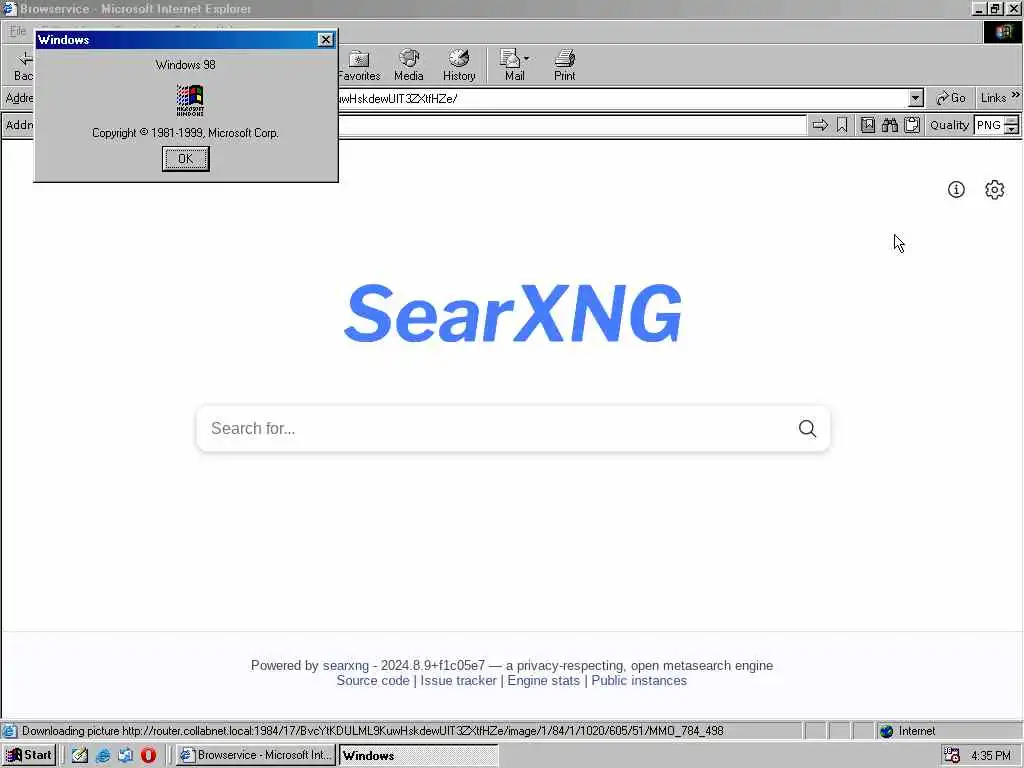Switch to Browservice taskbar button

click(256, 755)
